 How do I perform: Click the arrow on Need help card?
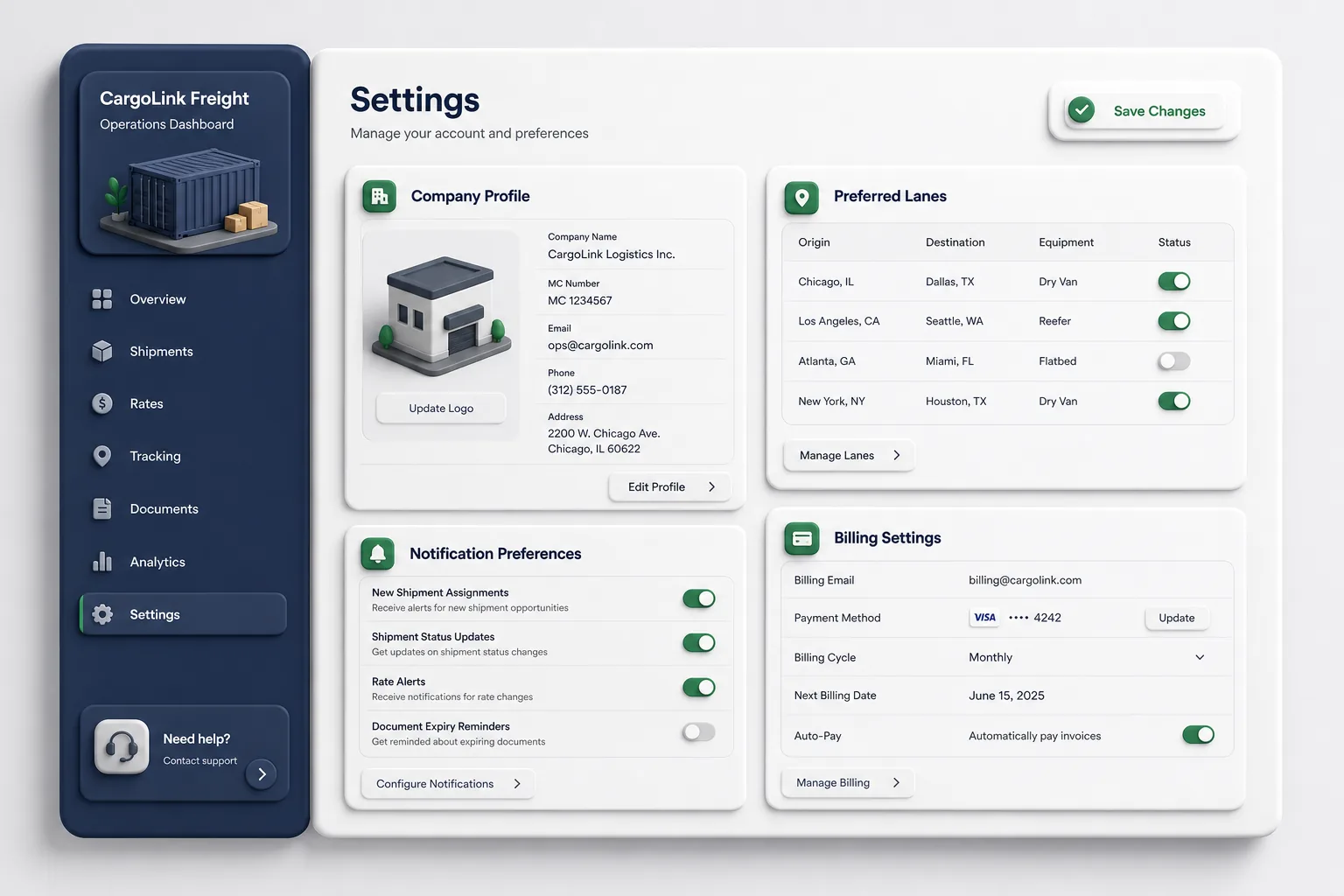click(262, 774)
